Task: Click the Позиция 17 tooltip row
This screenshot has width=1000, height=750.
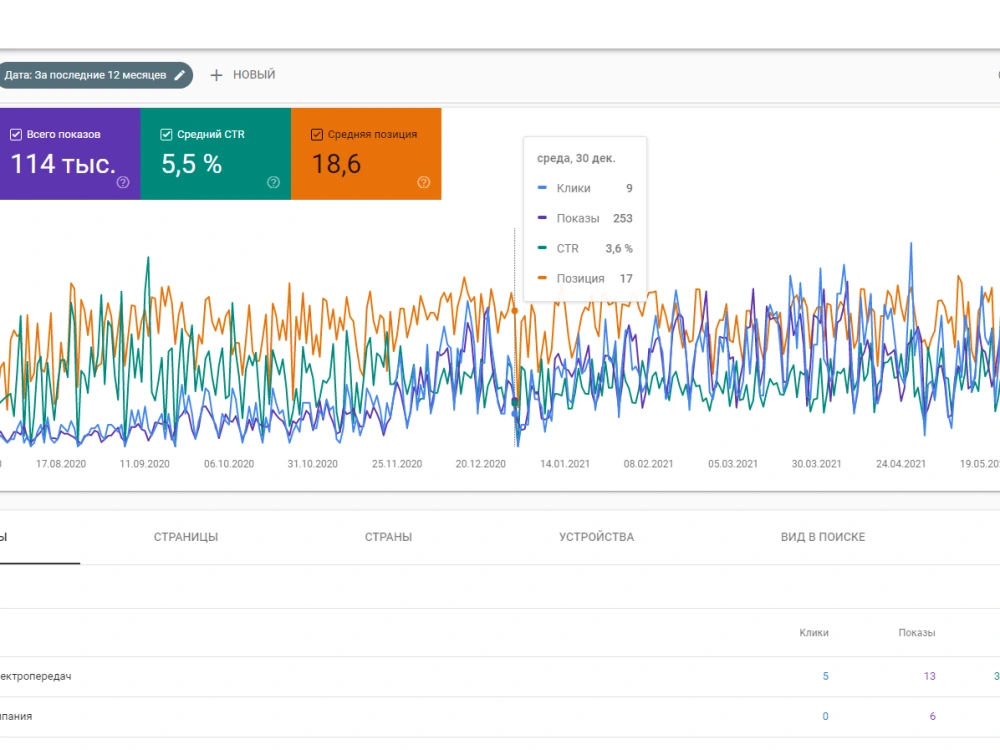Action: 585,278
